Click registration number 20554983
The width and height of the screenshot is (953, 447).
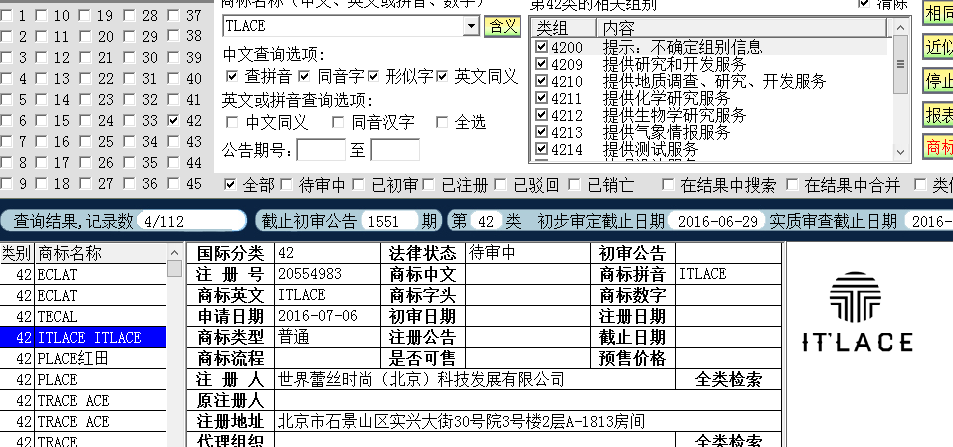[310, 274]
